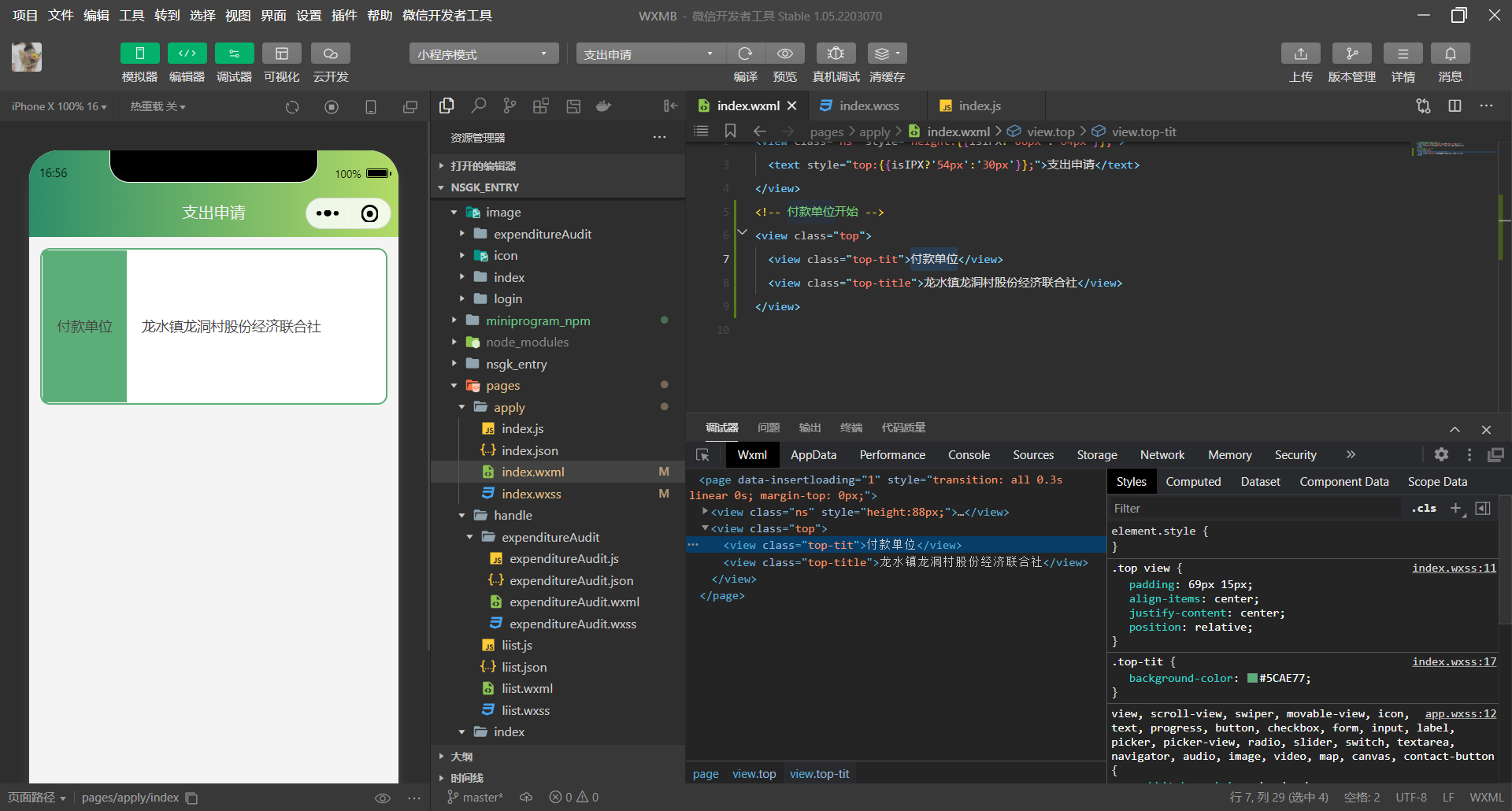Click the real device debug (真机调试) icon
Screen dimensions: 1512x811
[x=836, y=54]
